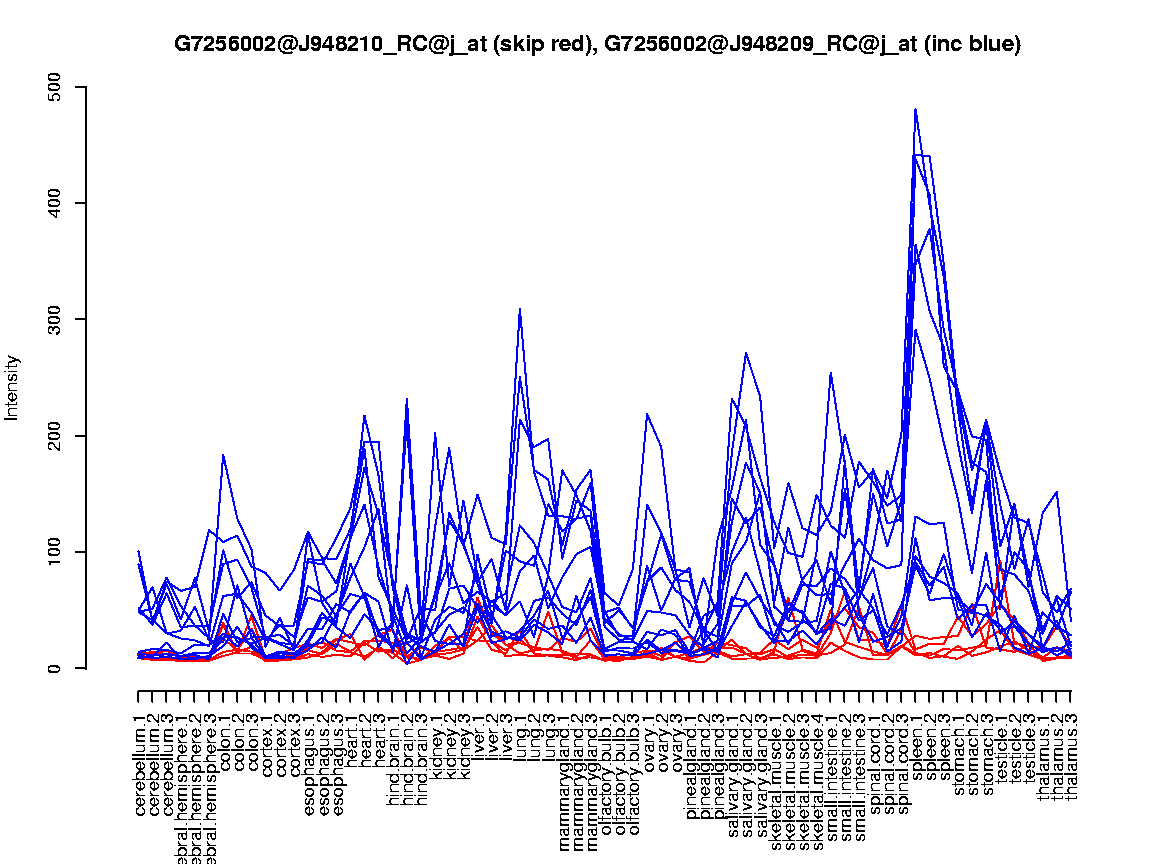Click the 200 tick label on y-axis
This screenshot has height=864, width=1152.
pos(56,435)
